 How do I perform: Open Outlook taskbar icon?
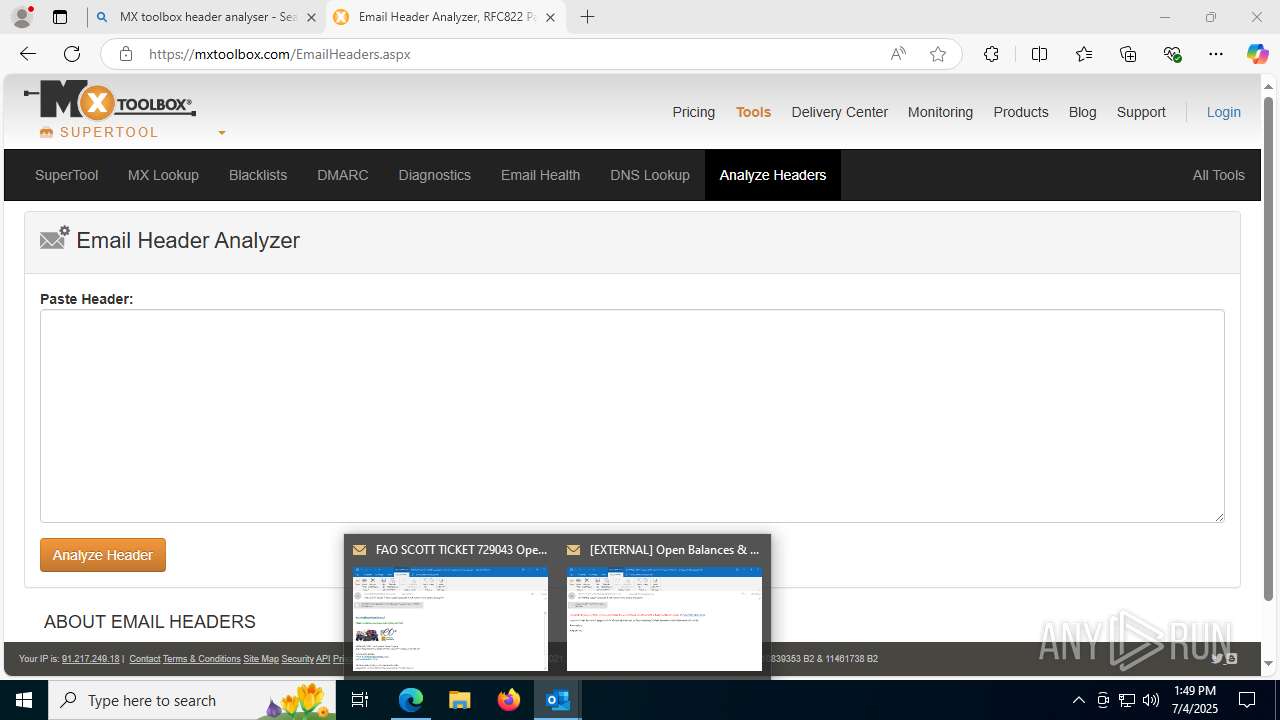(x=558, y=700)
